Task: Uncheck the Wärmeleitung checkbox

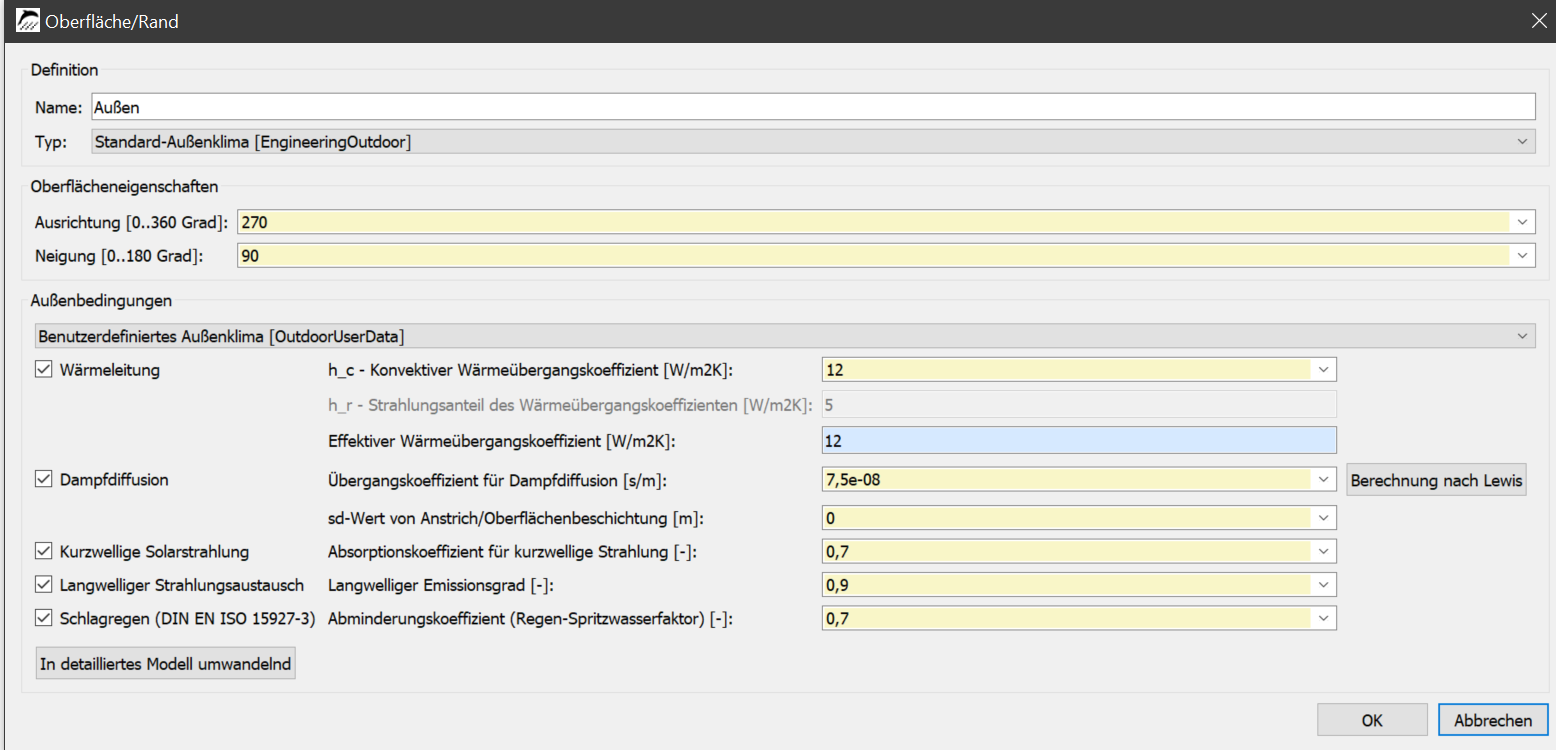Action: click(x=43, y=370)
